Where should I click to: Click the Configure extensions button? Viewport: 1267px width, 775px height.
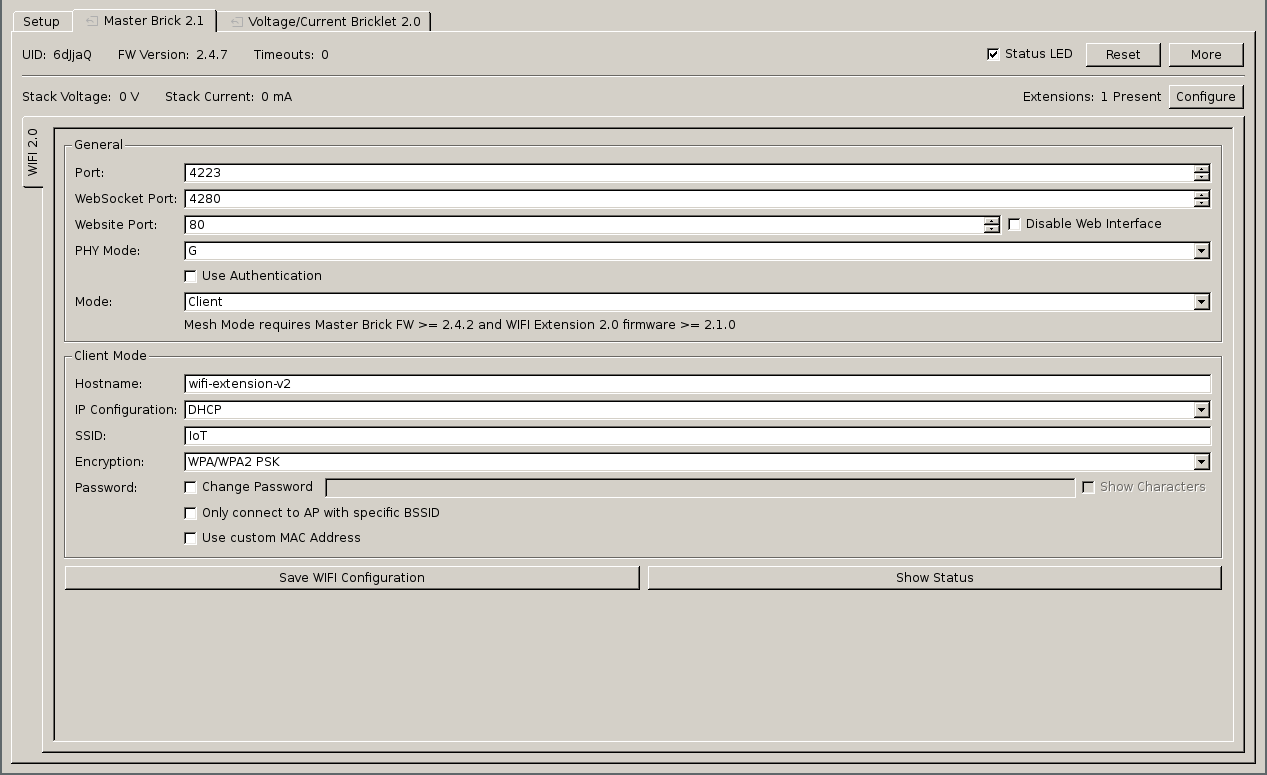click(x=1205, y=96)
